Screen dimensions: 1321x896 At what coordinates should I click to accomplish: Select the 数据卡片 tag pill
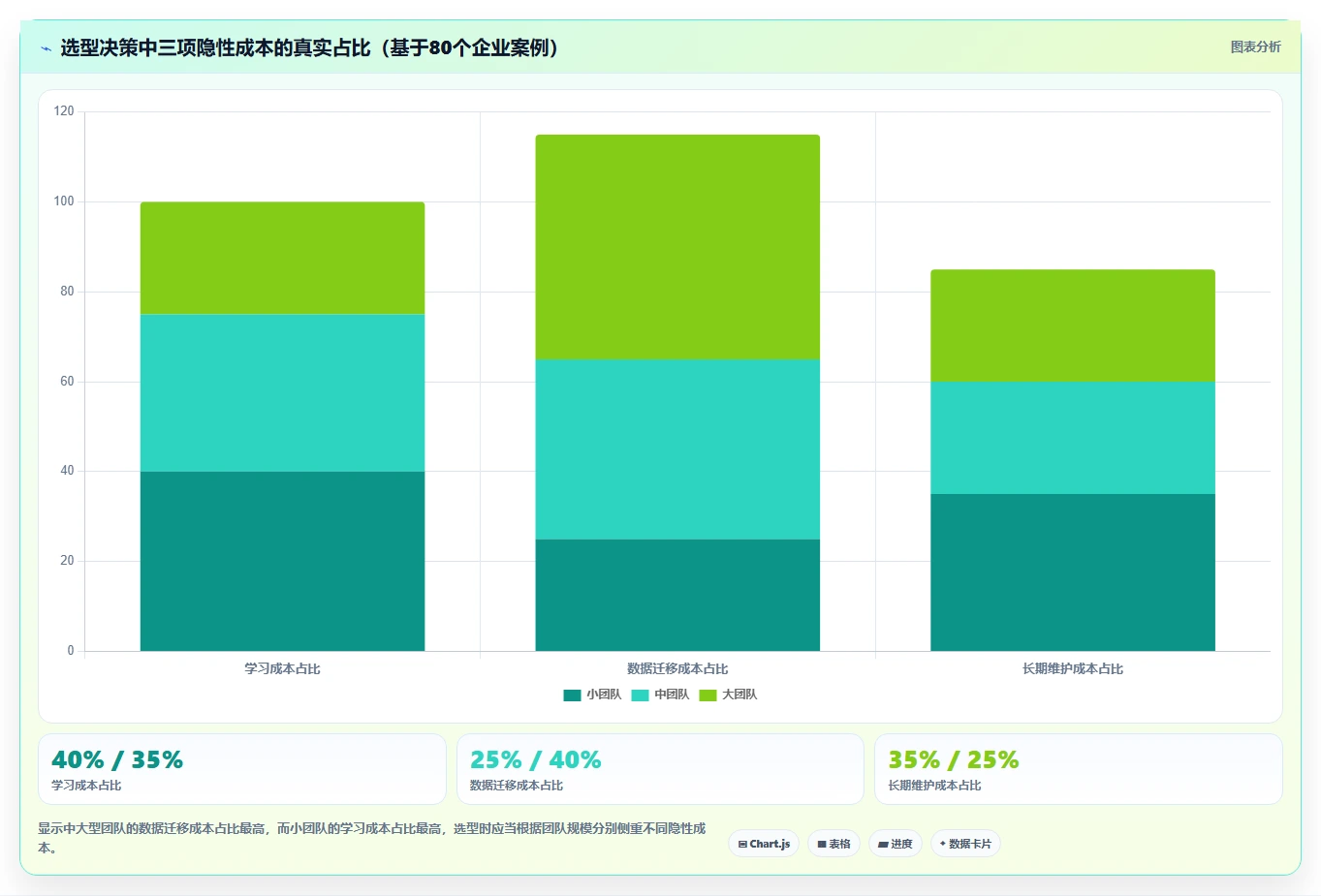(965, 844)
